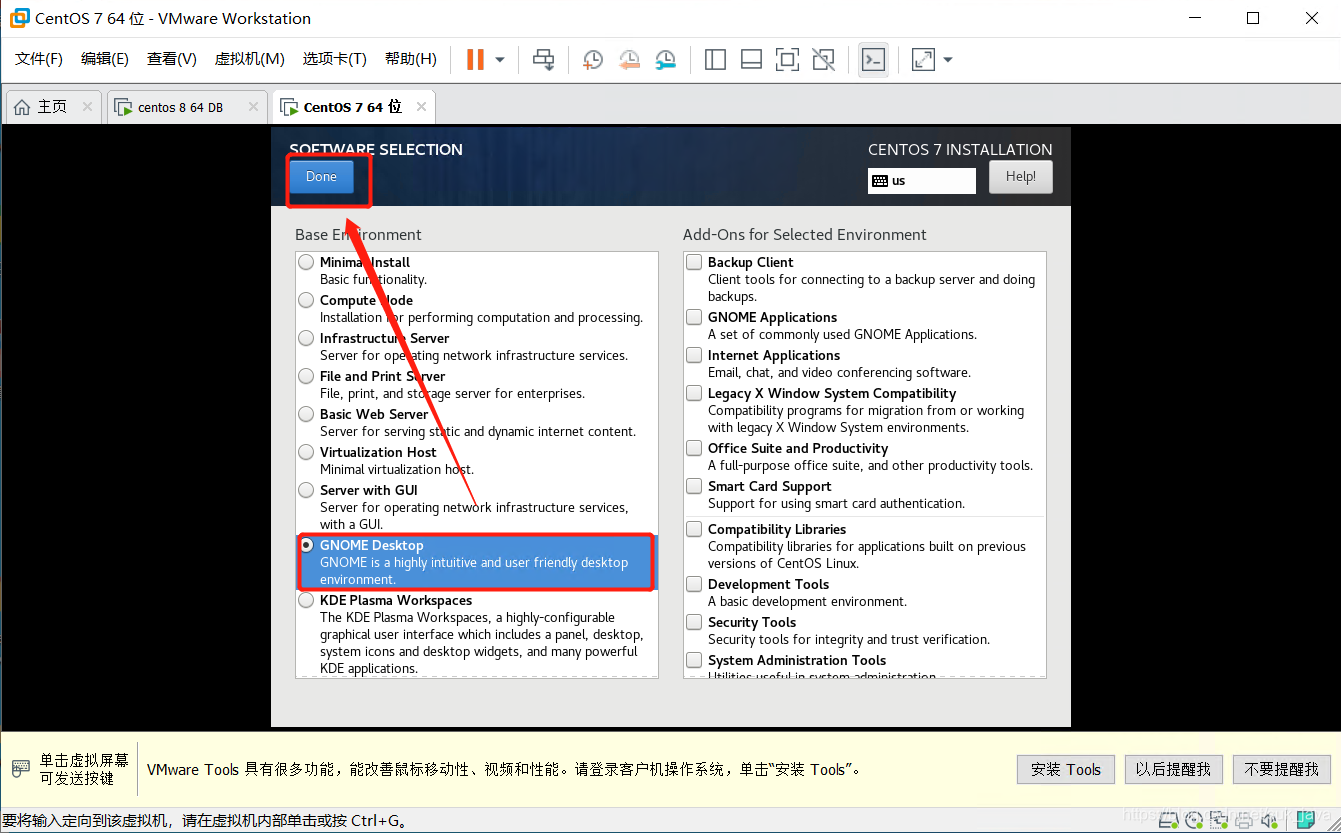Click the hard disk status bar icon
Image resolution: width=1341 pixels, height=833 pixels.
[x=1168, y=821]
